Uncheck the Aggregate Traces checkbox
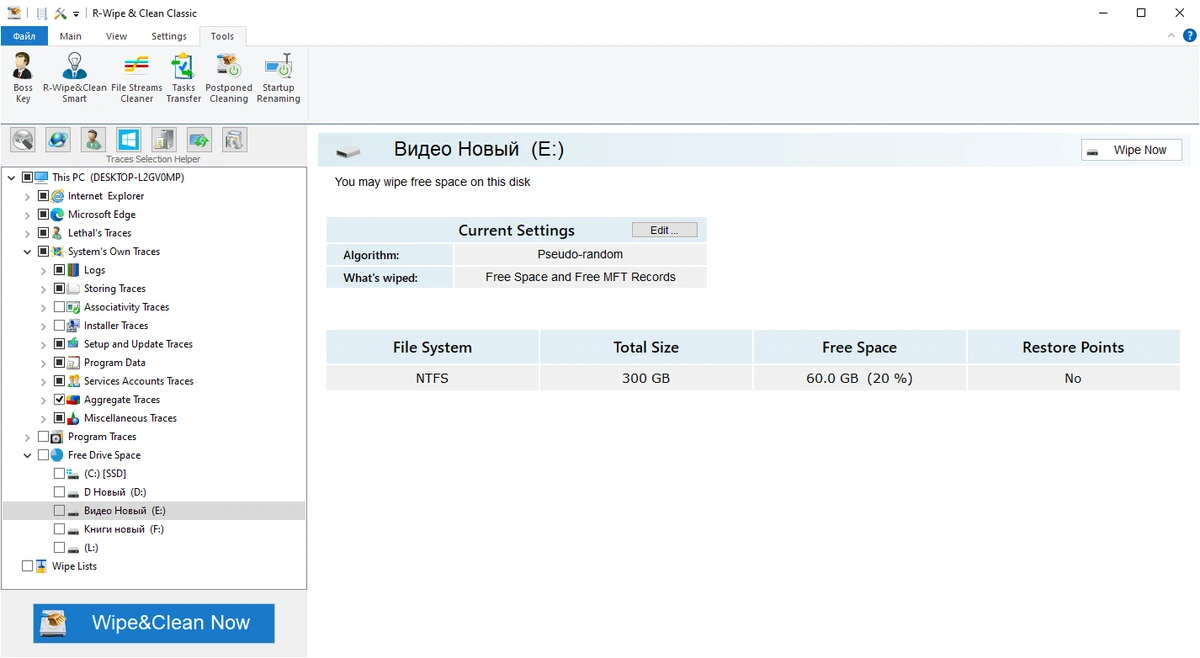 (59, 400)
